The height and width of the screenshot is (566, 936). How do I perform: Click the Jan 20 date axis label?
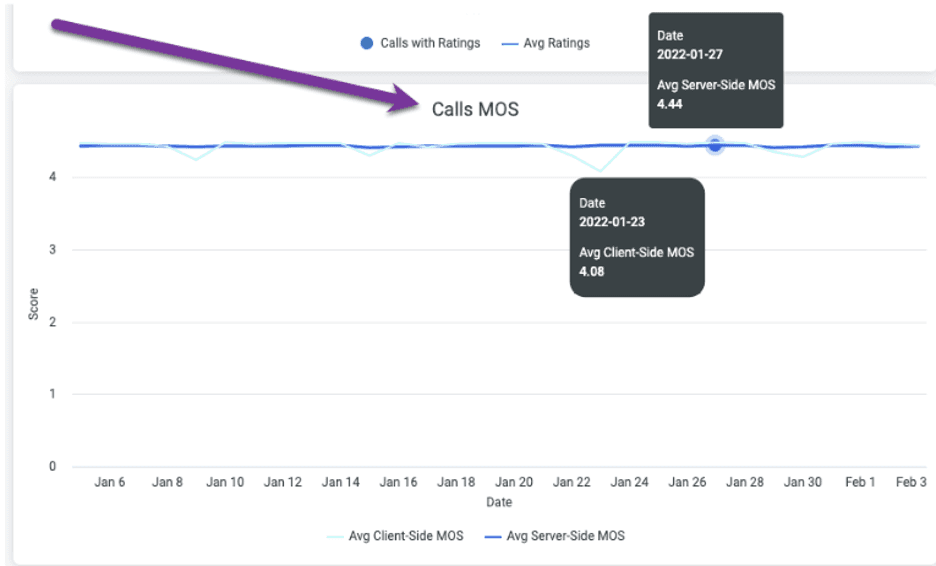(x=514, y=482)
